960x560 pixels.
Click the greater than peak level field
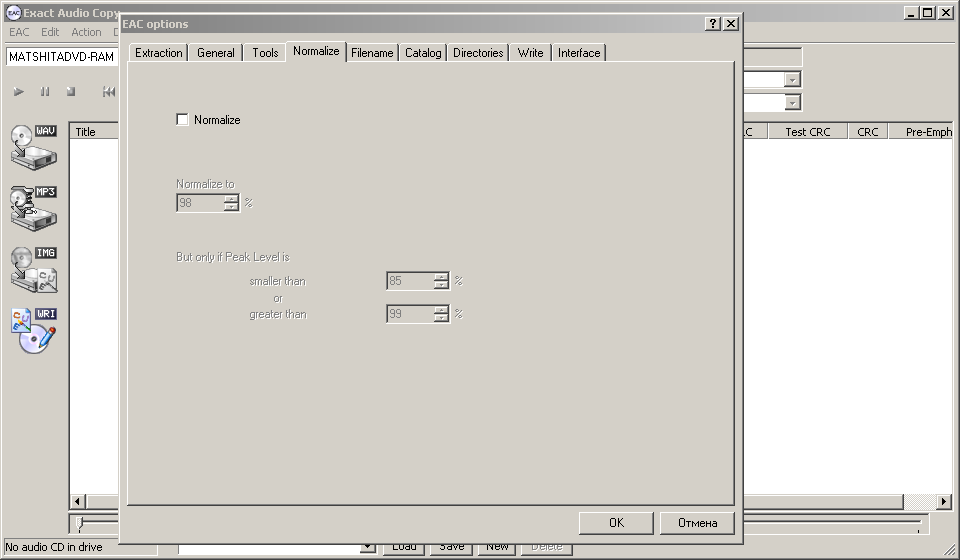[410, 314]
